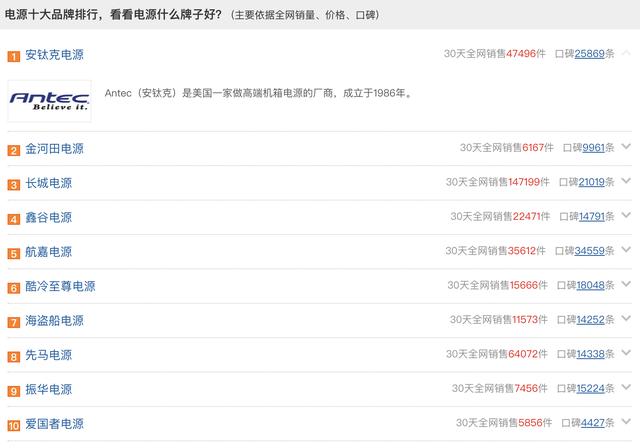Open the 鑫谷电源 brand link
Viewport: 640px width, 448px height.
[49, 217]
